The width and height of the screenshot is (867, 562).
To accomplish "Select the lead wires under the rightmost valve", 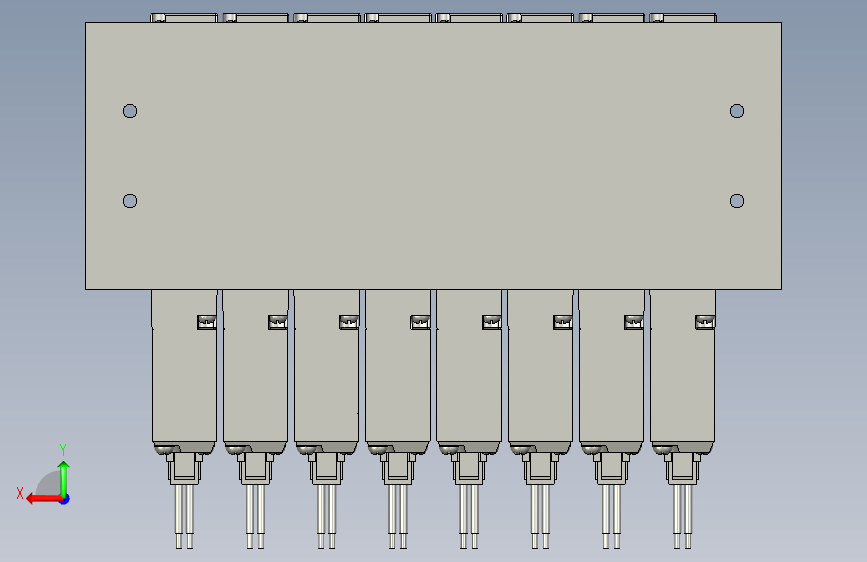I will (x=682, y=517).
